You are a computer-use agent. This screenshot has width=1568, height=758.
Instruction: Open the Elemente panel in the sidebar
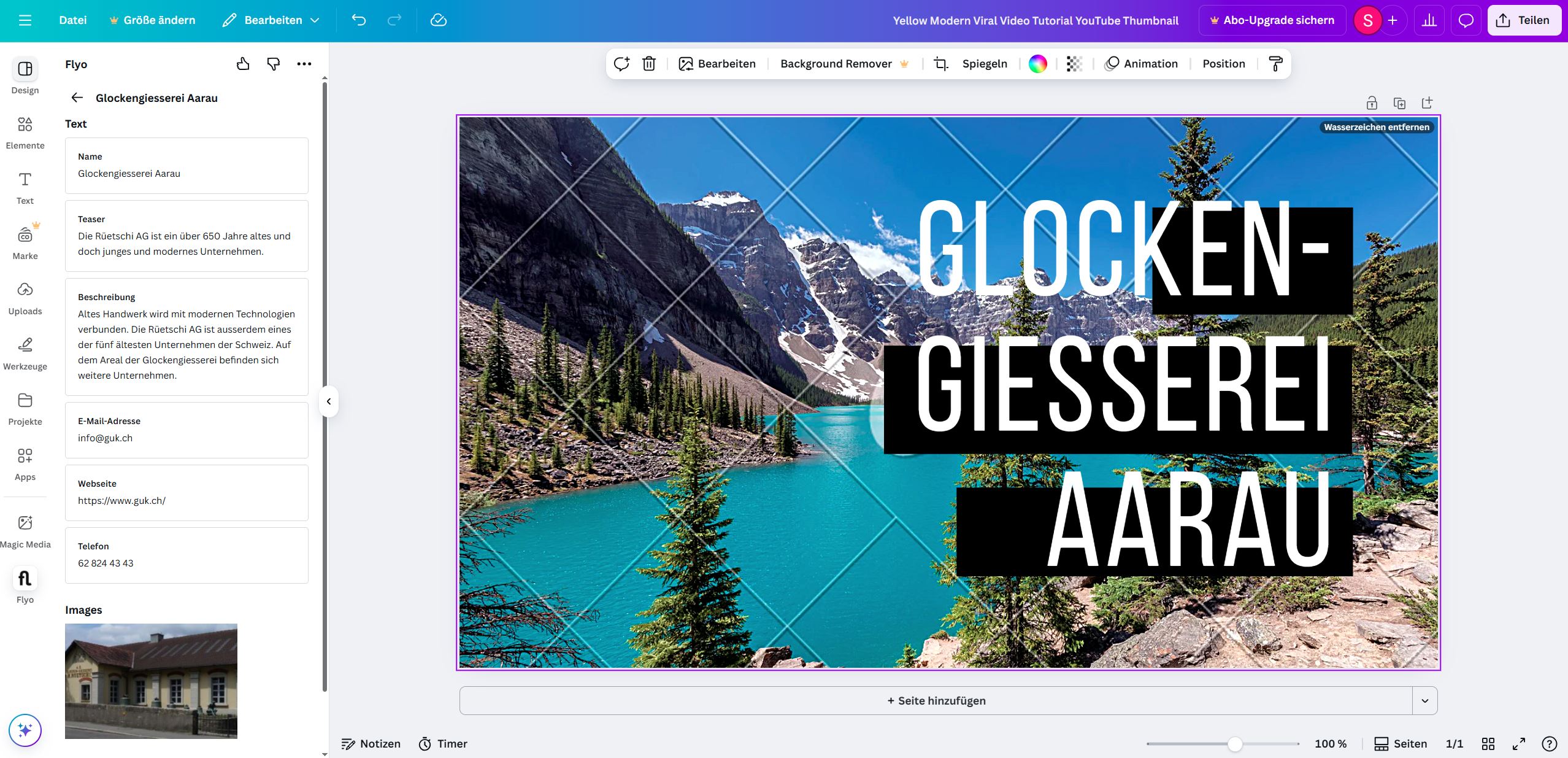25,131
